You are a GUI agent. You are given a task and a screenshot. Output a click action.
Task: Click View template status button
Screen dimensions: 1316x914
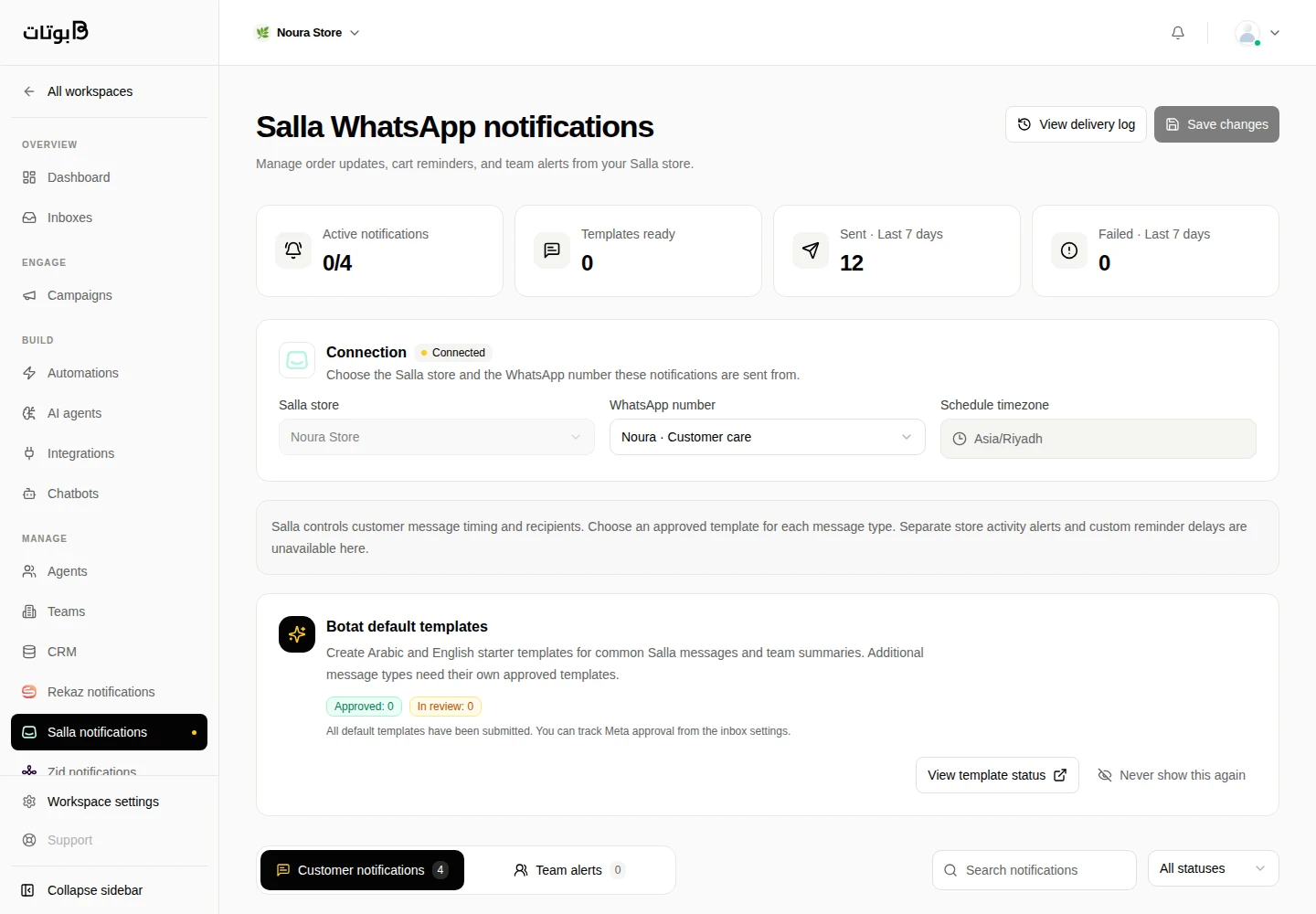[997, 775]
